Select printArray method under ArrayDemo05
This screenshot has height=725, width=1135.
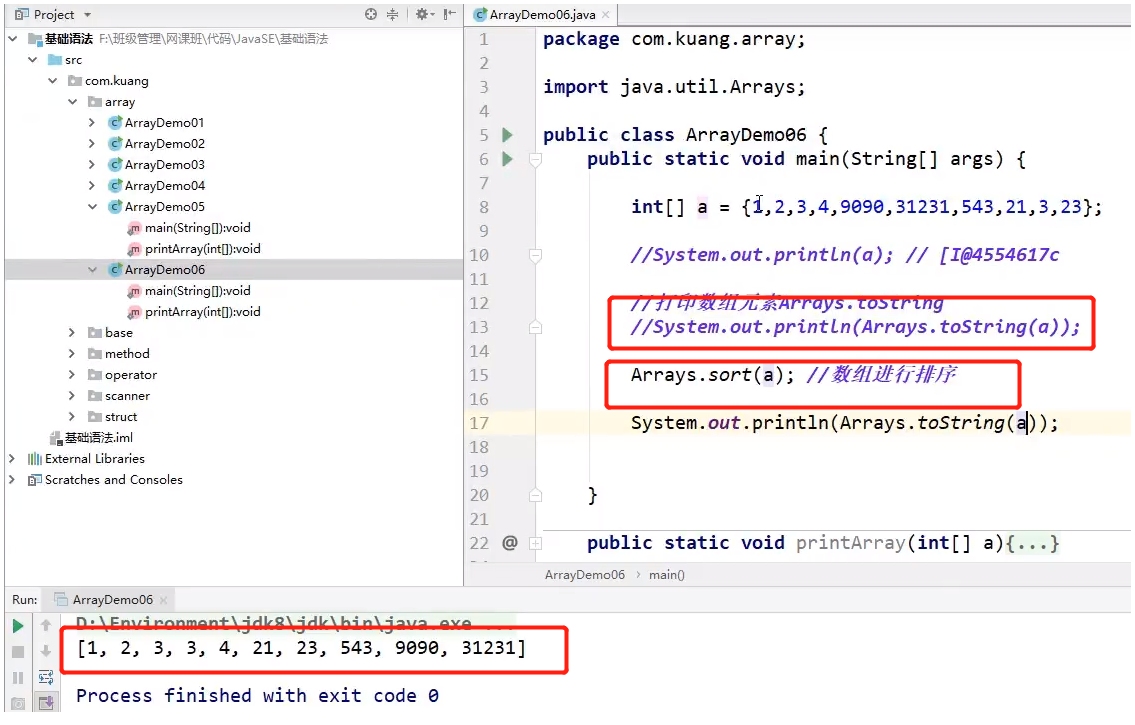click(x=203, y=248)
